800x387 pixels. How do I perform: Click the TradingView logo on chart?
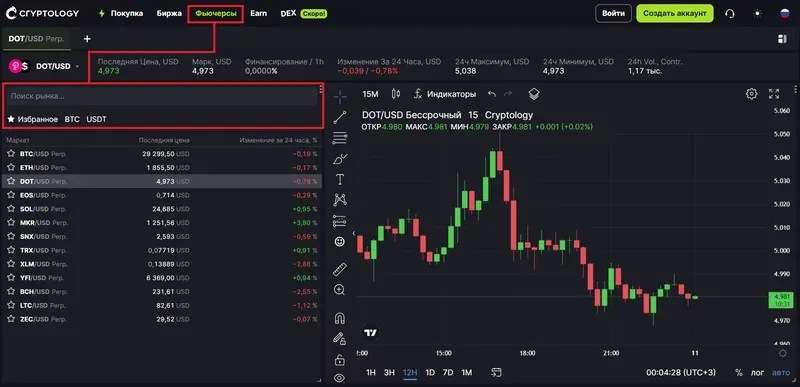tap(371, 333)
